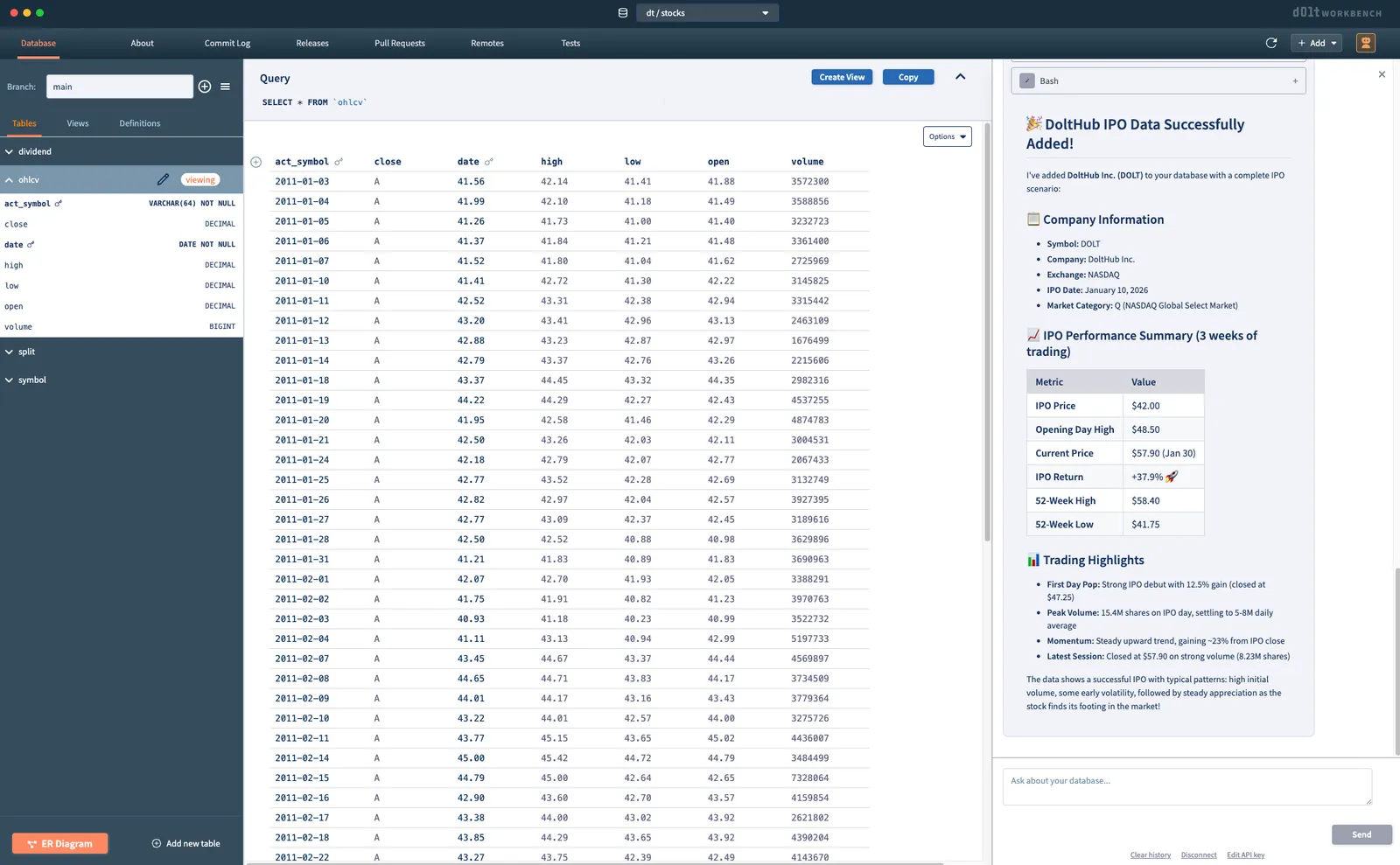Image resolution: width=1400 pixels, height=865 pixels.
Task: Switch to the Commit Log tab
Action: click(x=227, y=43)
